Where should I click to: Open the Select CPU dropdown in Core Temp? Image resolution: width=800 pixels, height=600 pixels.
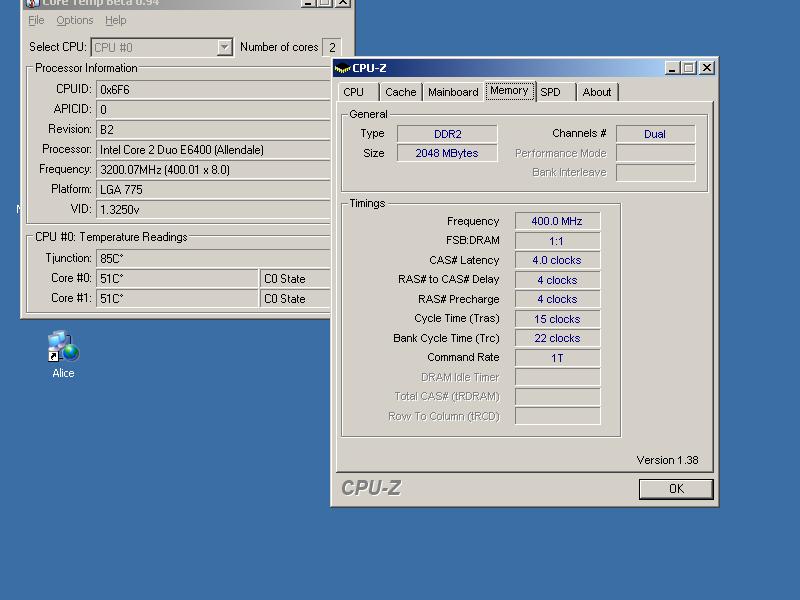point(224,47)
